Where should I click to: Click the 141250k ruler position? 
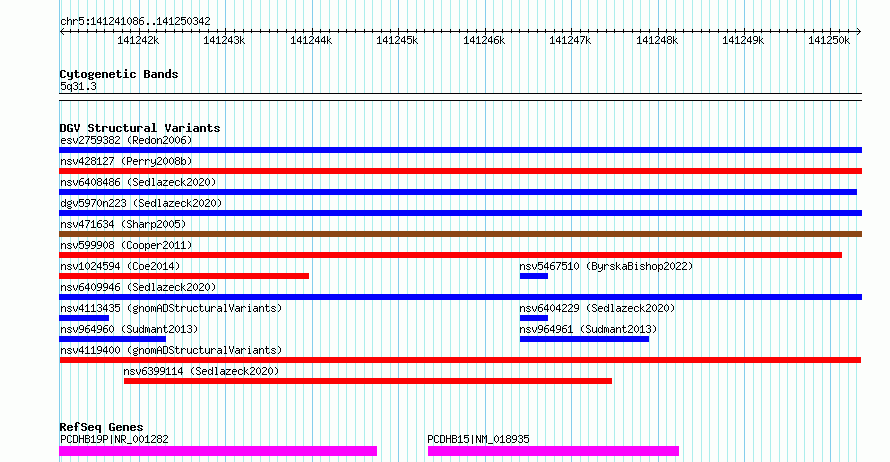pyautogui.click(x=829, y=40)
